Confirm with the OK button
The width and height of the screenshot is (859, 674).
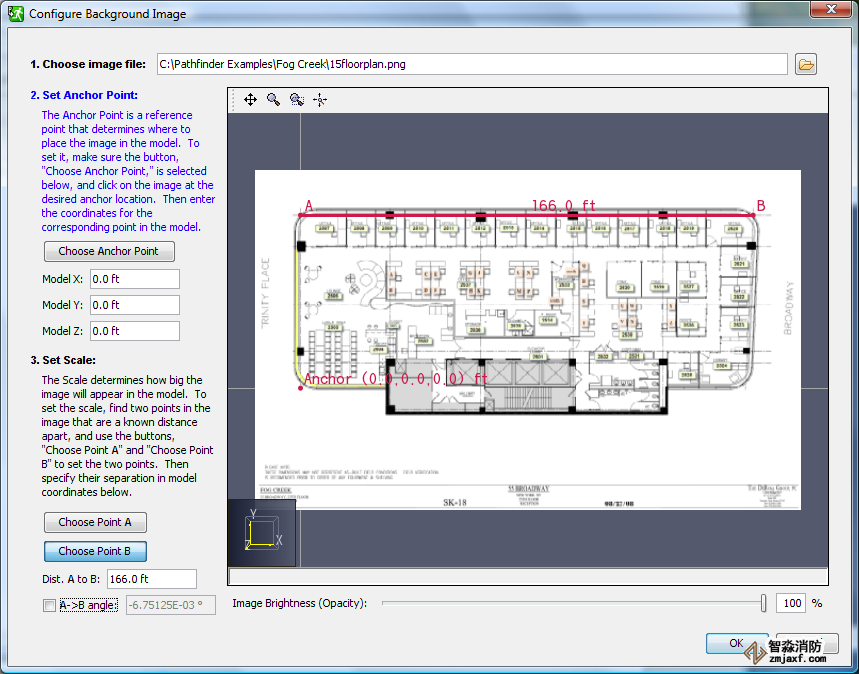tap(736, 643)
